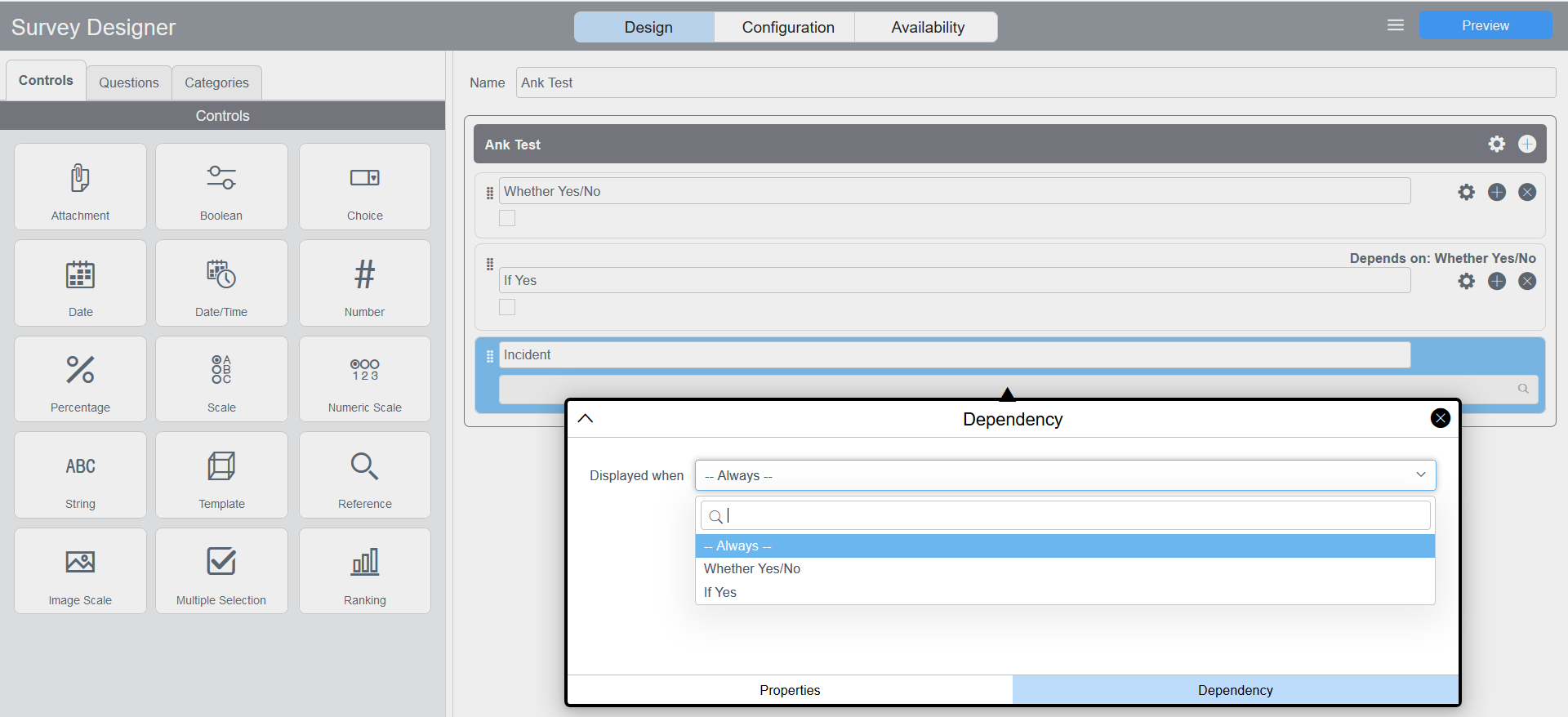Switch to the Design tab
The height and width of the screenshot is (717, 1568).
click(x=644, y=27)
